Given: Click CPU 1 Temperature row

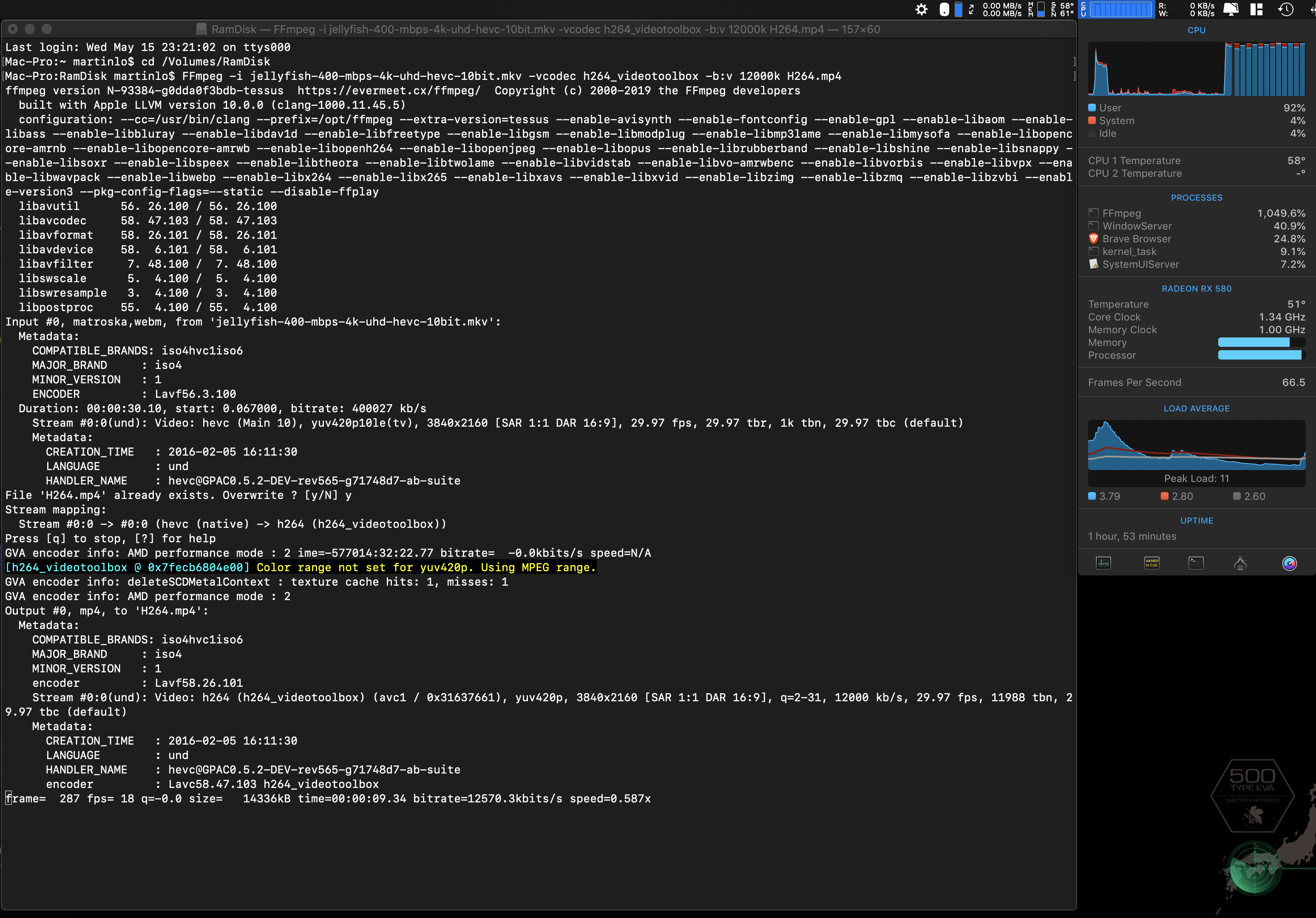Looking at the screenshot, I should point(1196,161).
